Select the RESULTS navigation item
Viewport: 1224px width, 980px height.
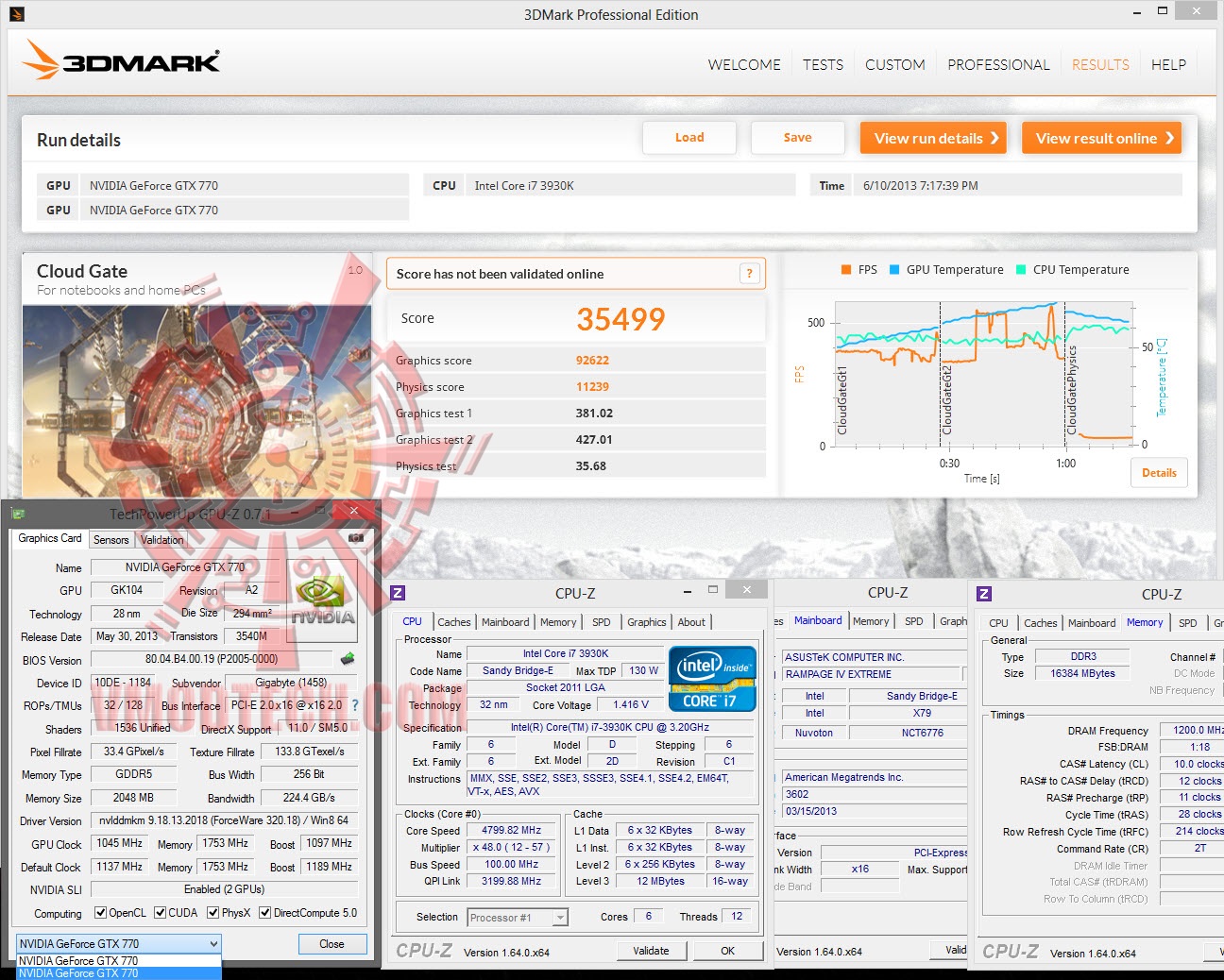1100,64
